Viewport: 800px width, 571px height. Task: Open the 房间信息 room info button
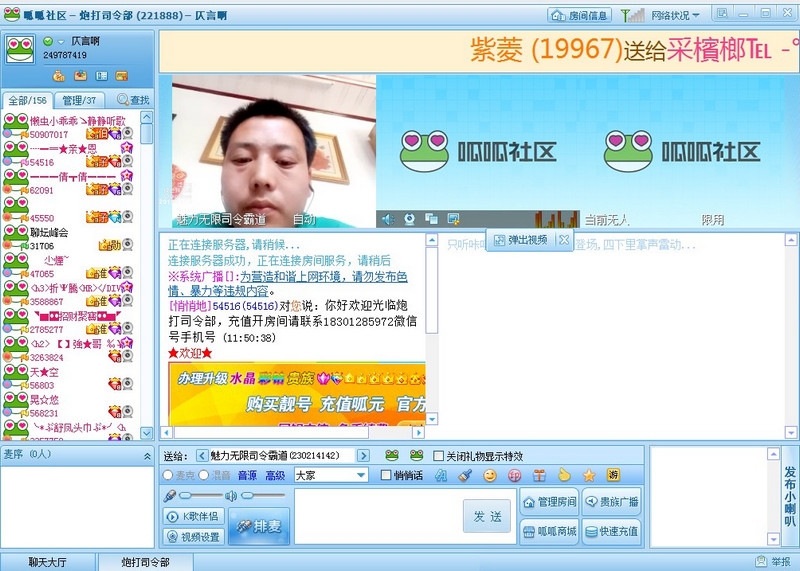click(580, 15)
